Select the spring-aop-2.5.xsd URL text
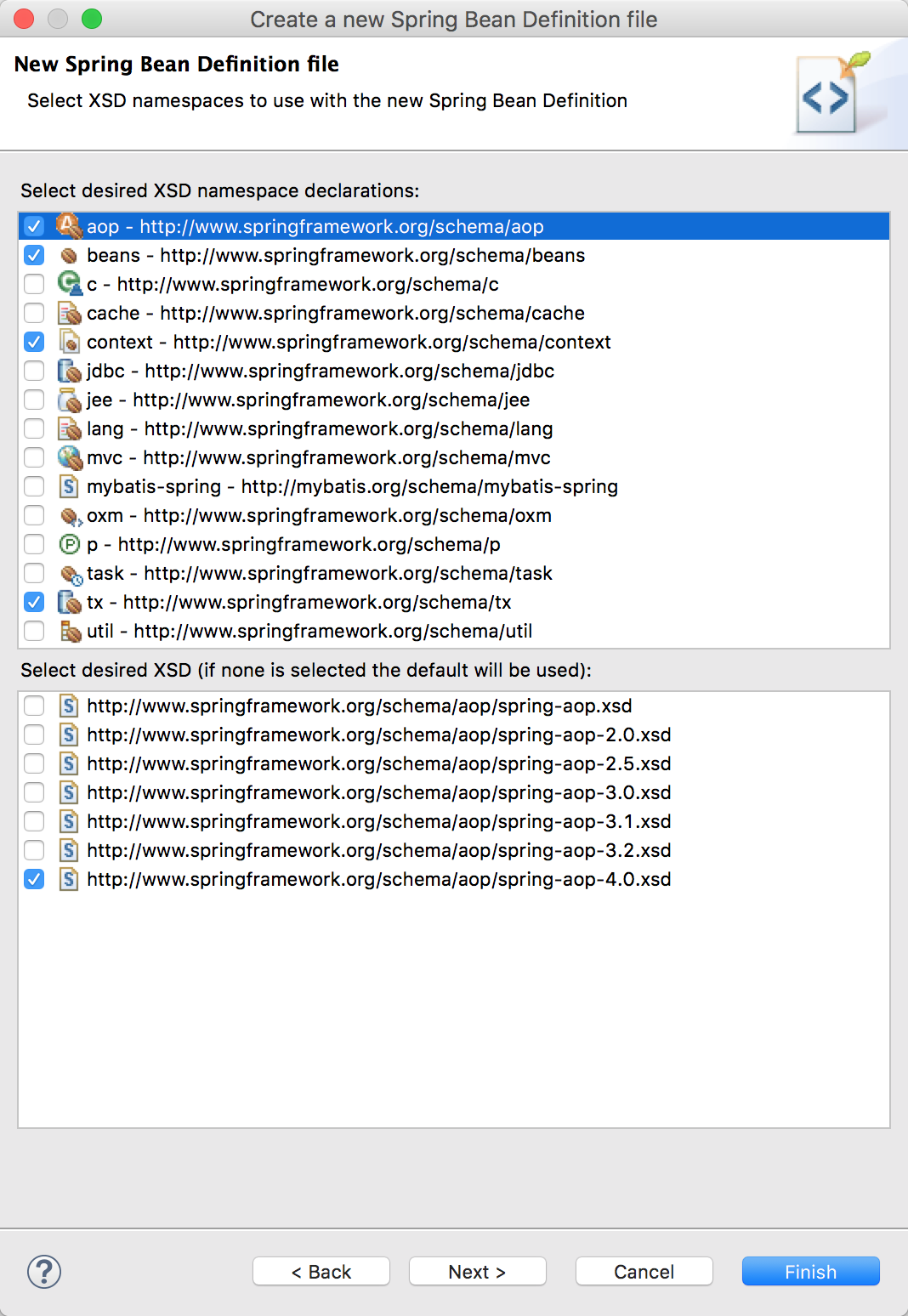The width and height of the screenshot is (908, 1316). pos(379,763)
